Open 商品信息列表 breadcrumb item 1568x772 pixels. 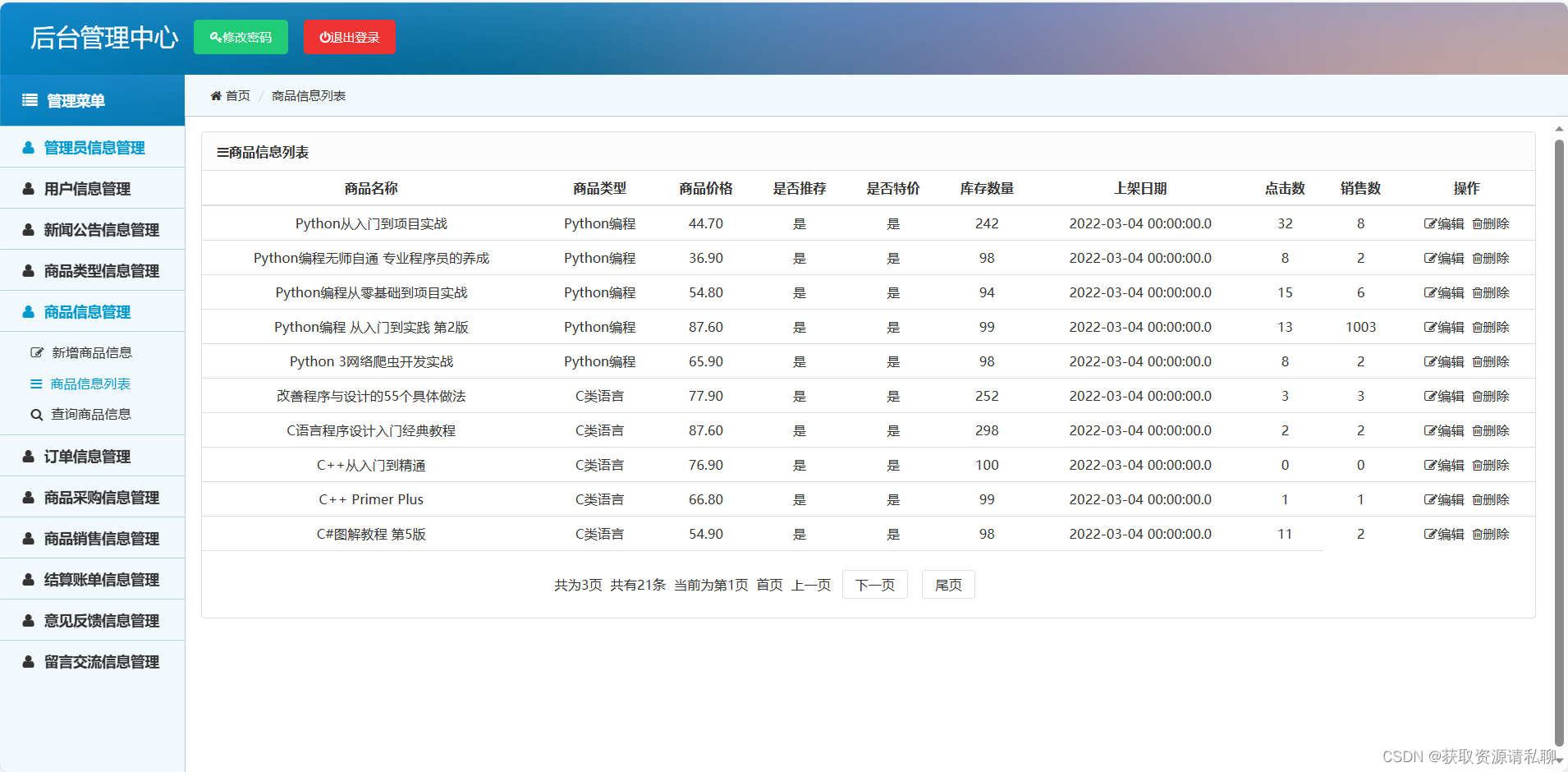click(x=309, y=96)
